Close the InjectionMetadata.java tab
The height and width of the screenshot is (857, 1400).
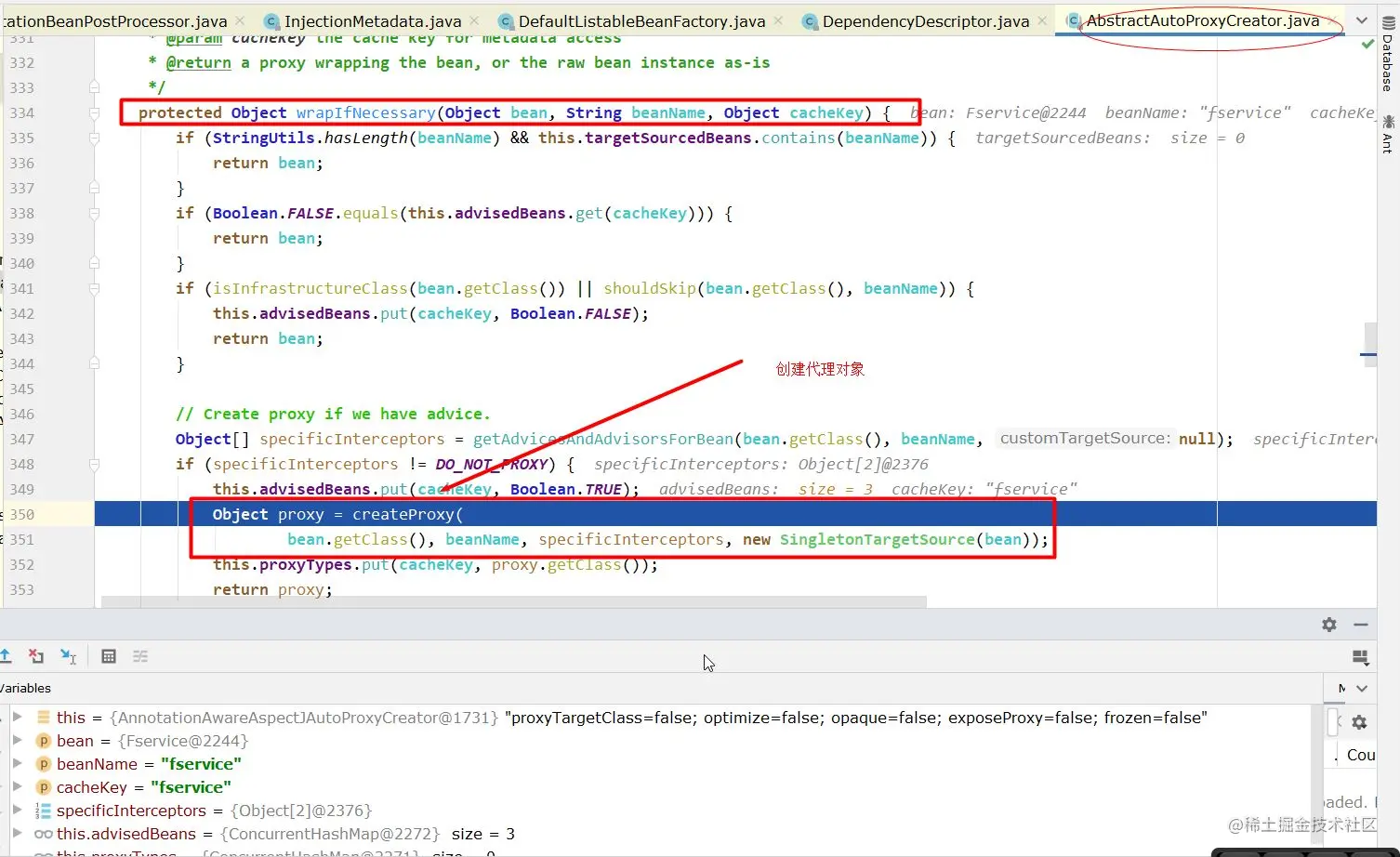pos(475,20)
